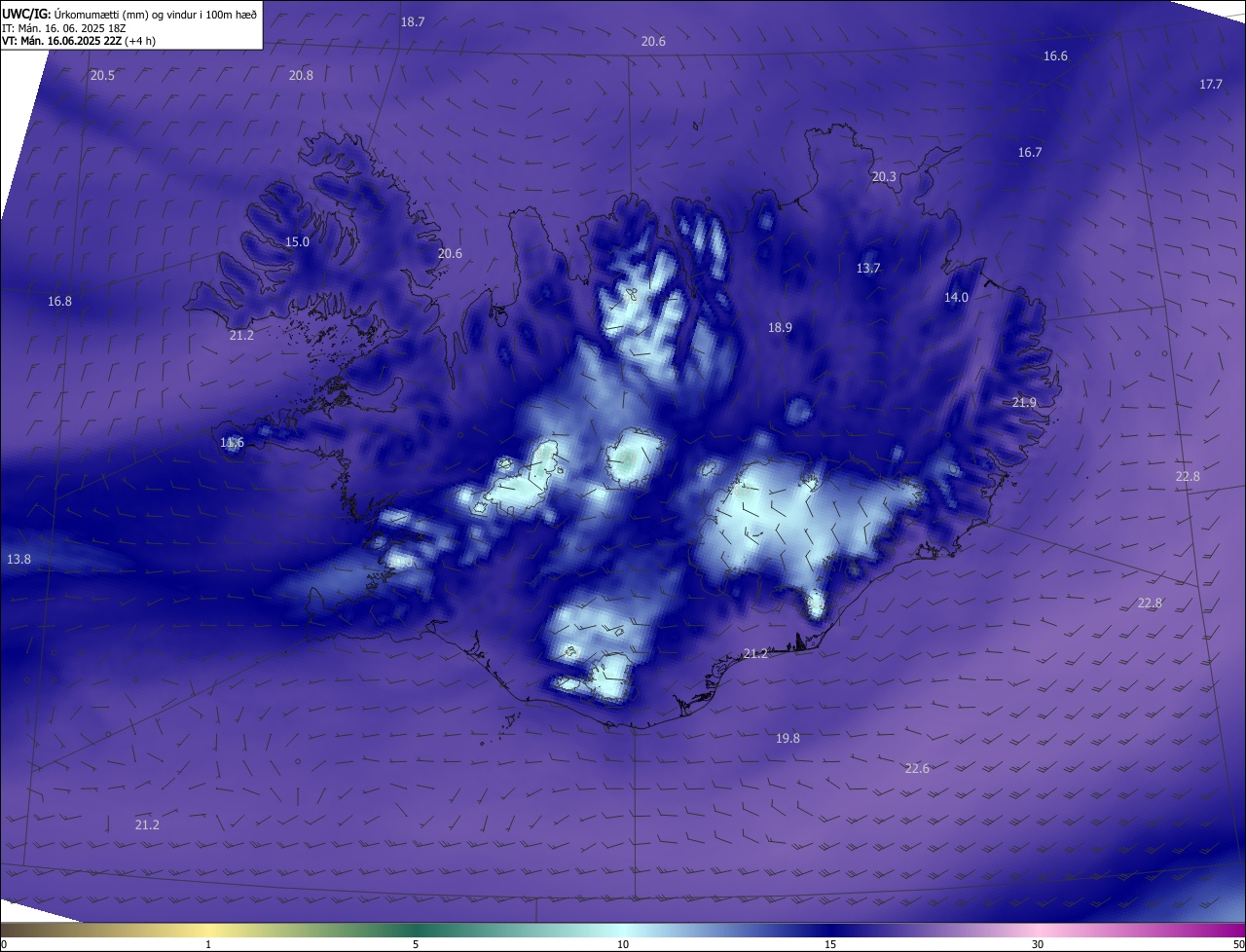Viewport: 1246px width, 952px height.
Task: Click the 15.0 value over the Westfjords
Action: (x=297, y=242)
